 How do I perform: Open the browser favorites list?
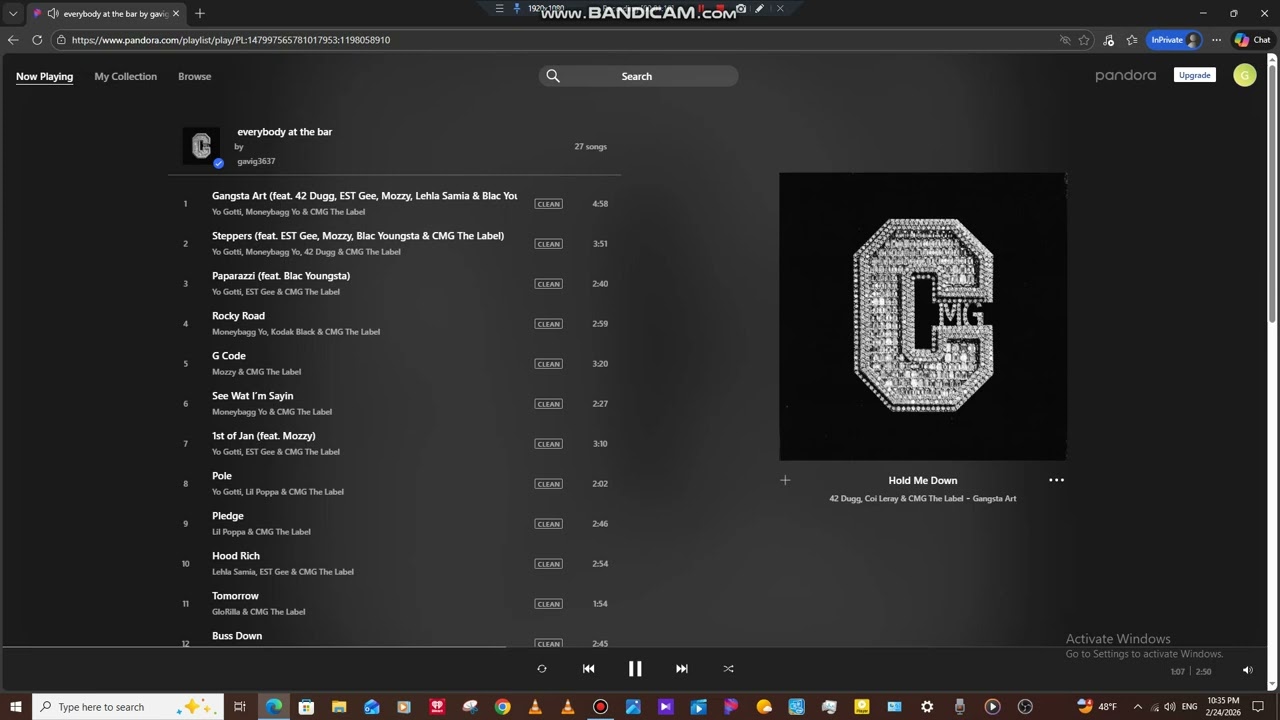pos(1131,40)
